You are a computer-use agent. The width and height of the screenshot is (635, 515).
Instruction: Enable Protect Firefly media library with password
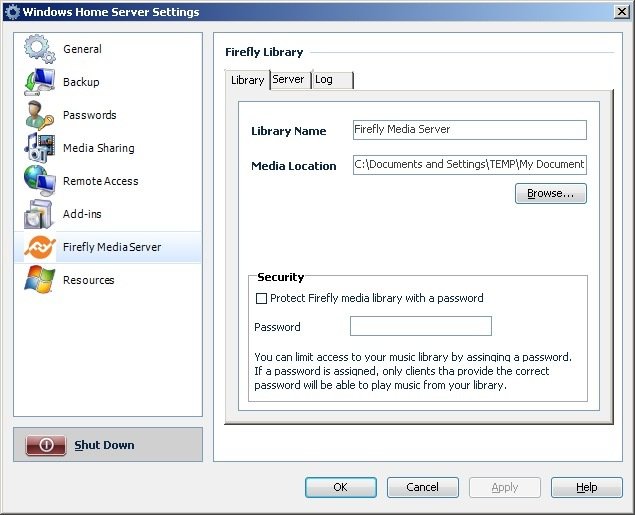point(261,298)
